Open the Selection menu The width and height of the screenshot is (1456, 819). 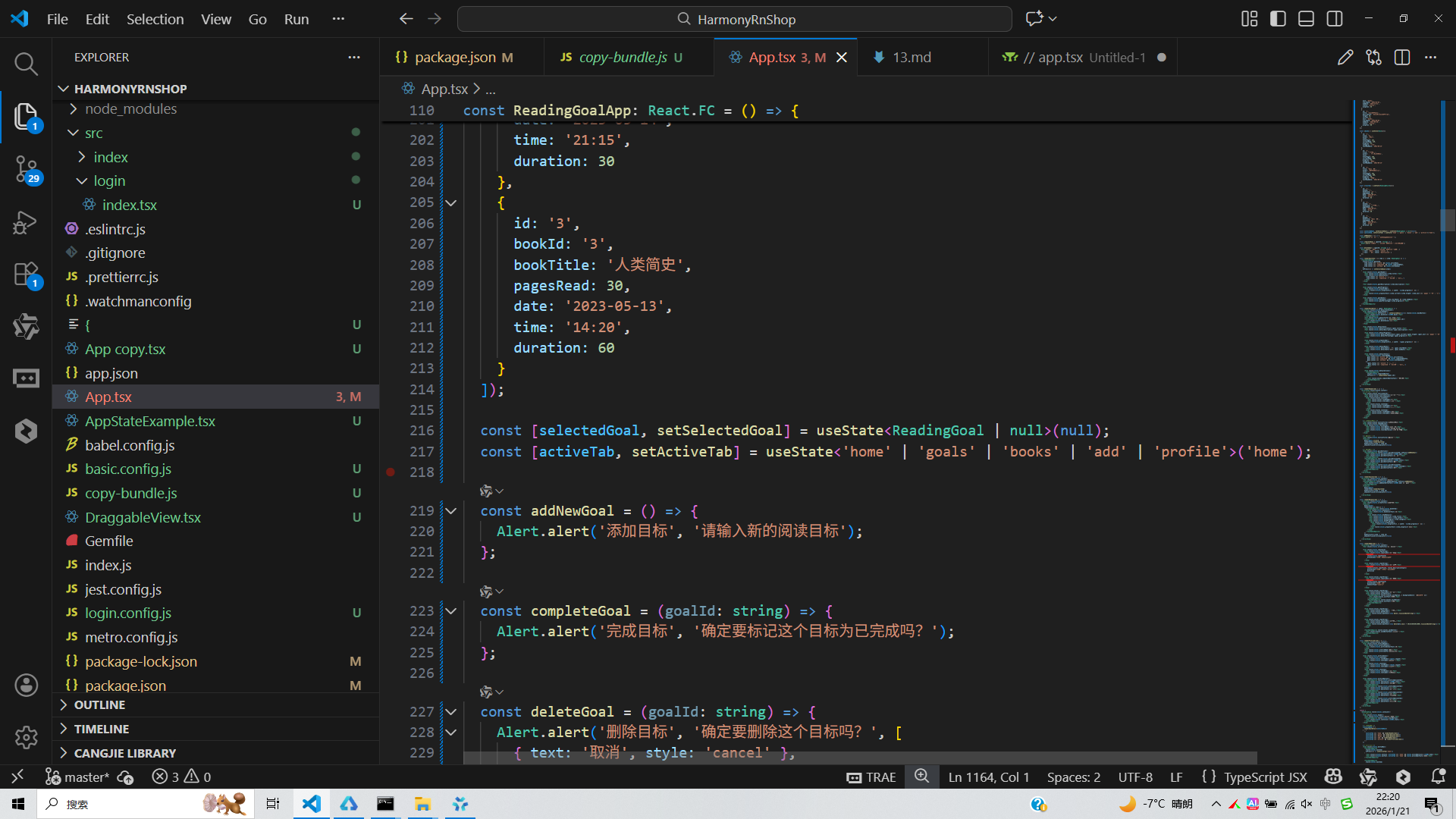pos(155,19)
